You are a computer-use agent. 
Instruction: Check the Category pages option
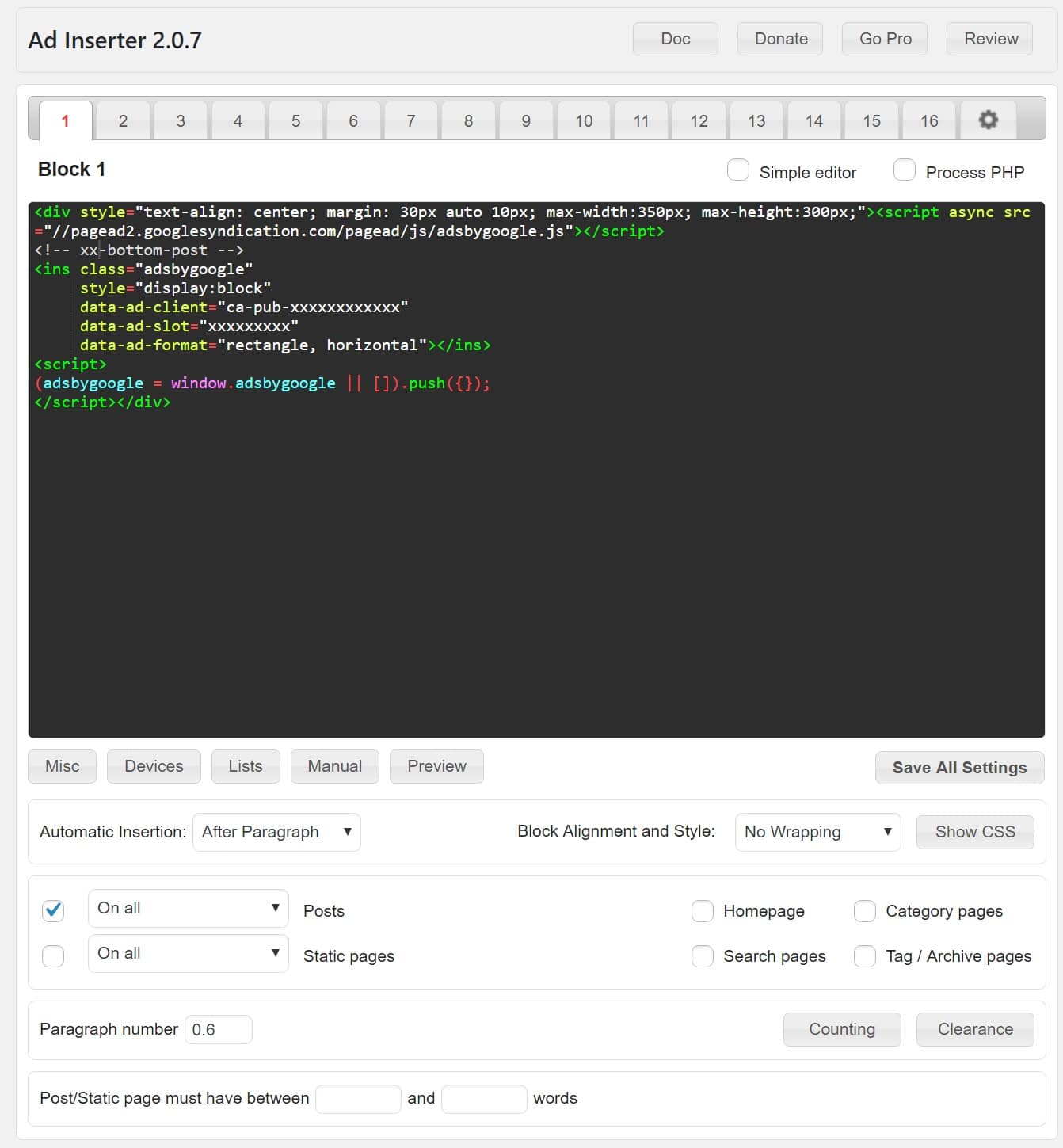(x=864, y=911)
